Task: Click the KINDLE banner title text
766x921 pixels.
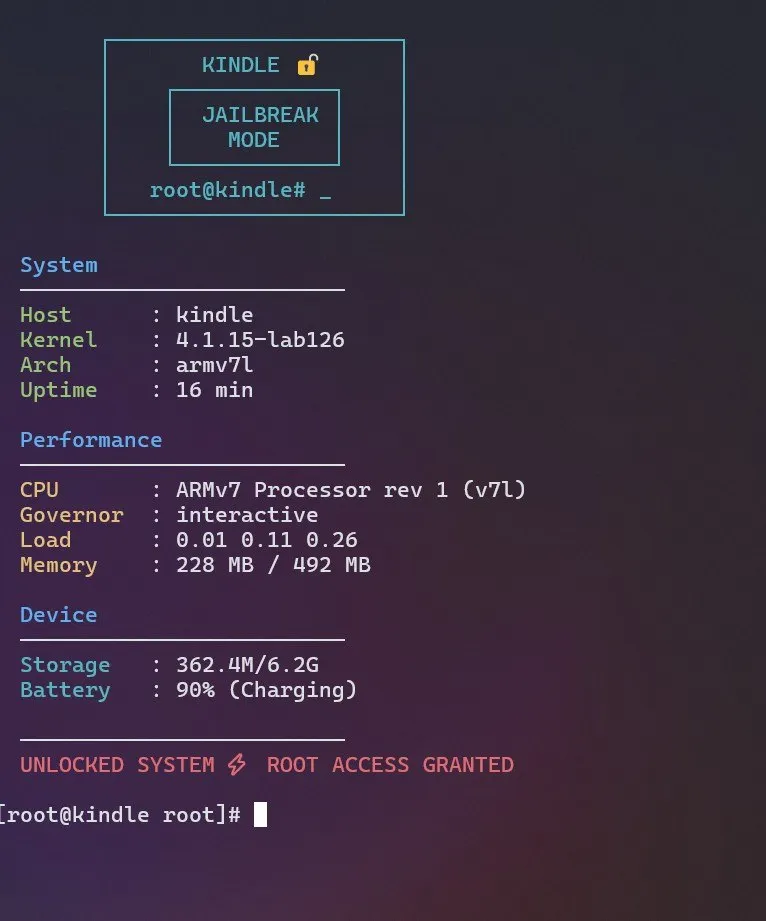Action: coord(241,65)
